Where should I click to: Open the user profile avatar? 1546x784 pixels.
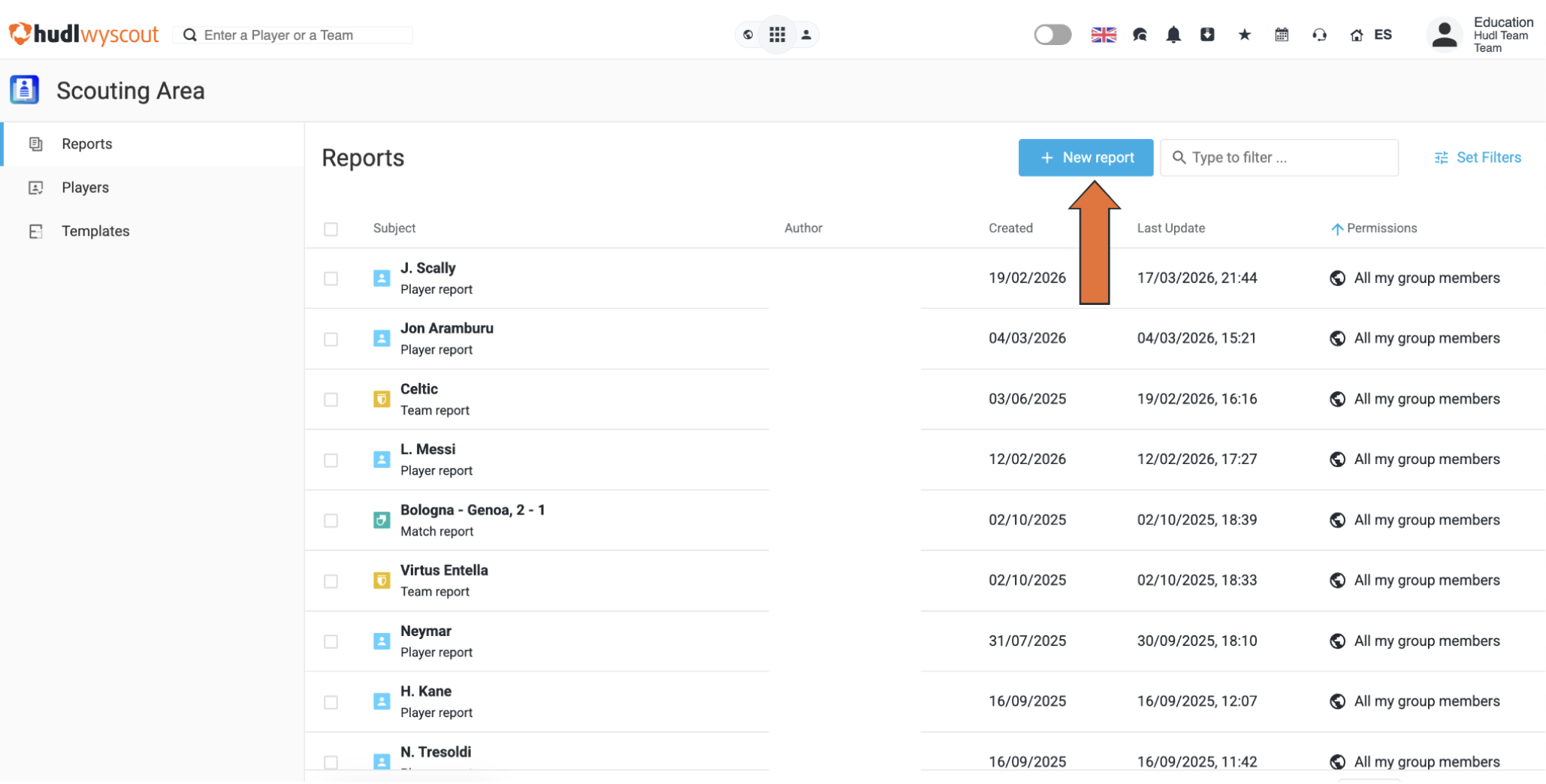click(x=1444, y=35)
